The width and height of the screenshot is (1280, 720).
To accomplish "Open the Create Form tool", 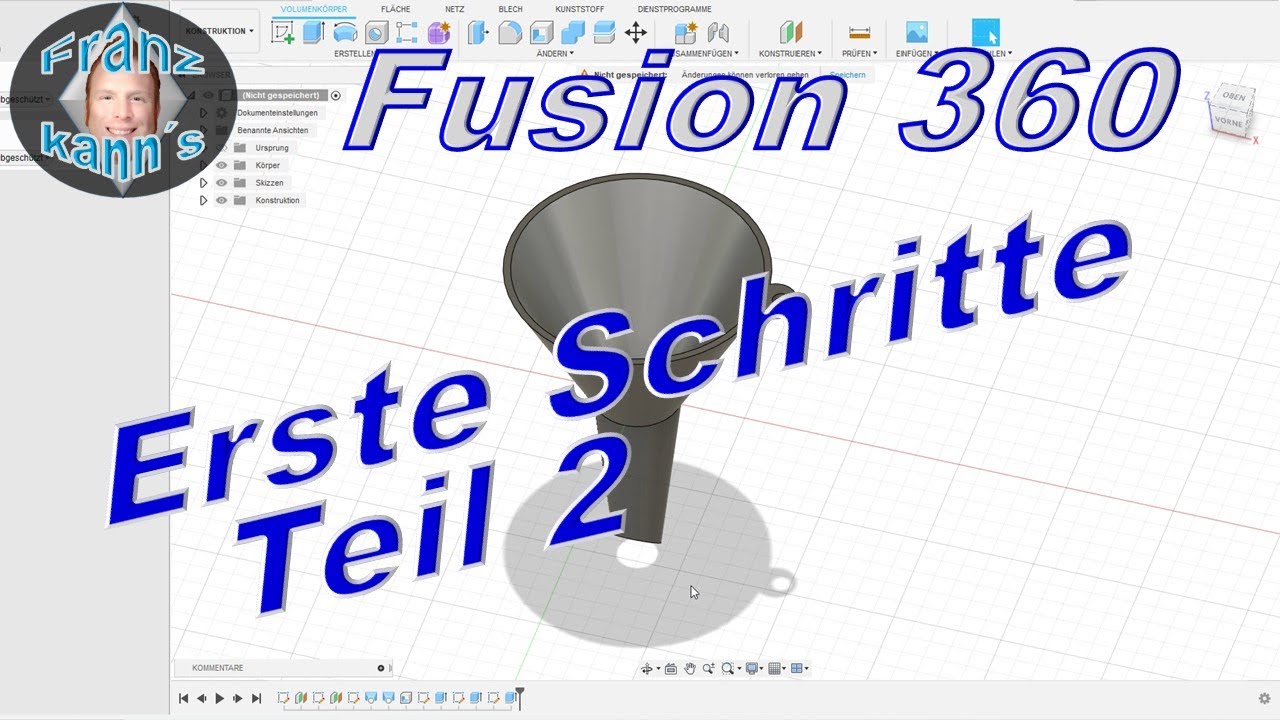I will coord(438,32).
